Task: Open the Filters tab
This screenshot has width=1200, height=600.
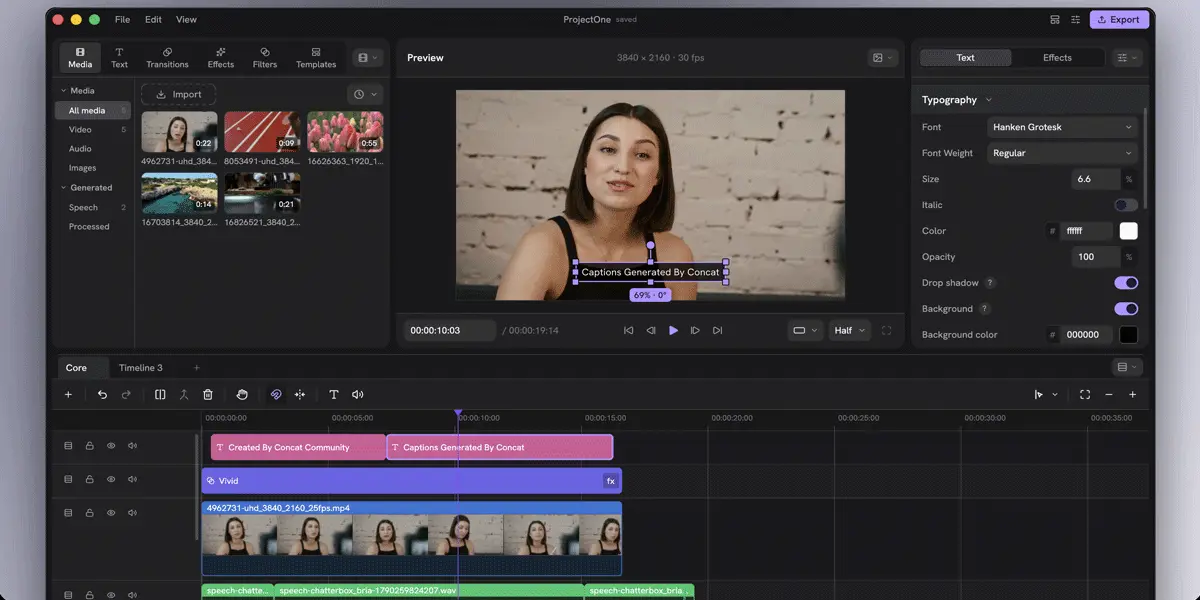Action: tap(265, 57)
